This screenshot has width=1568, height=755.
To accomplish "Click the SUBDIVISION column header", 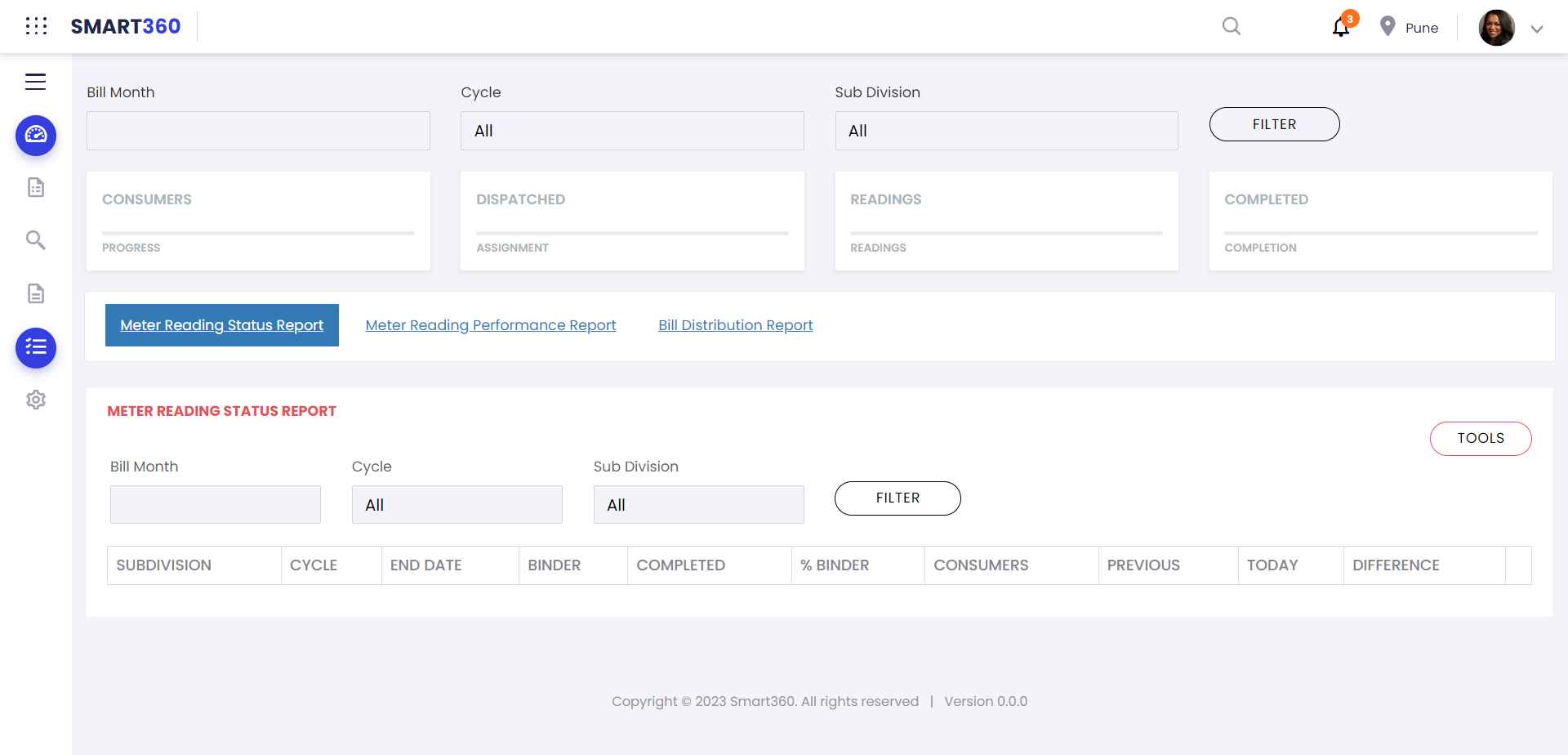I will tap(194, 565).
